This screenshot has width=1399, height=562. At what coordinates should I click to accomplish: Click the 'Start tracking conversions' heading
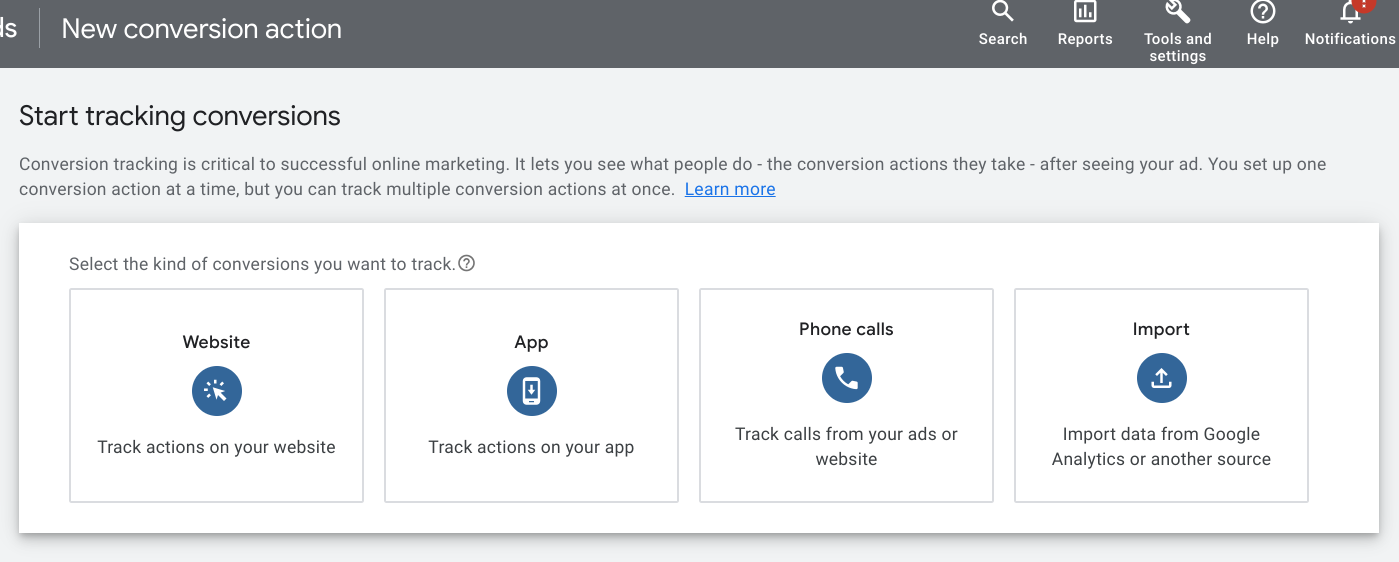[x=180, y=116]
